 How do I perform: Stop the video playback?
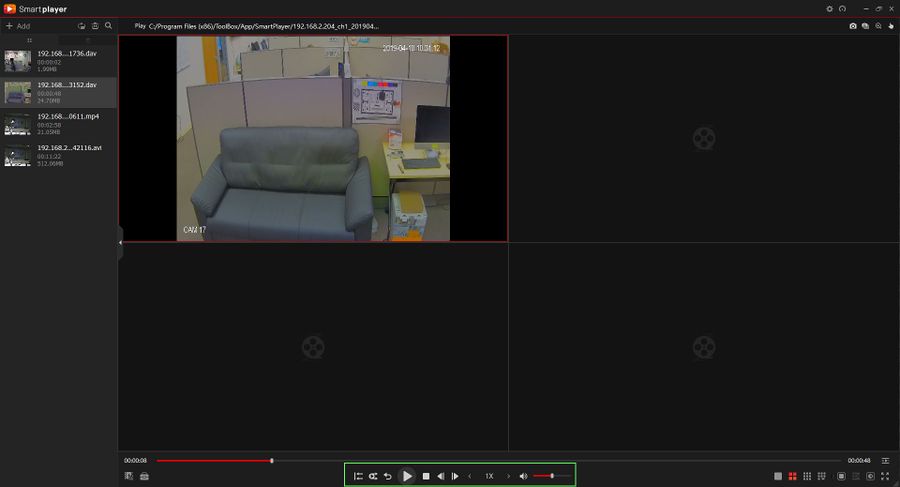point(426,476)
